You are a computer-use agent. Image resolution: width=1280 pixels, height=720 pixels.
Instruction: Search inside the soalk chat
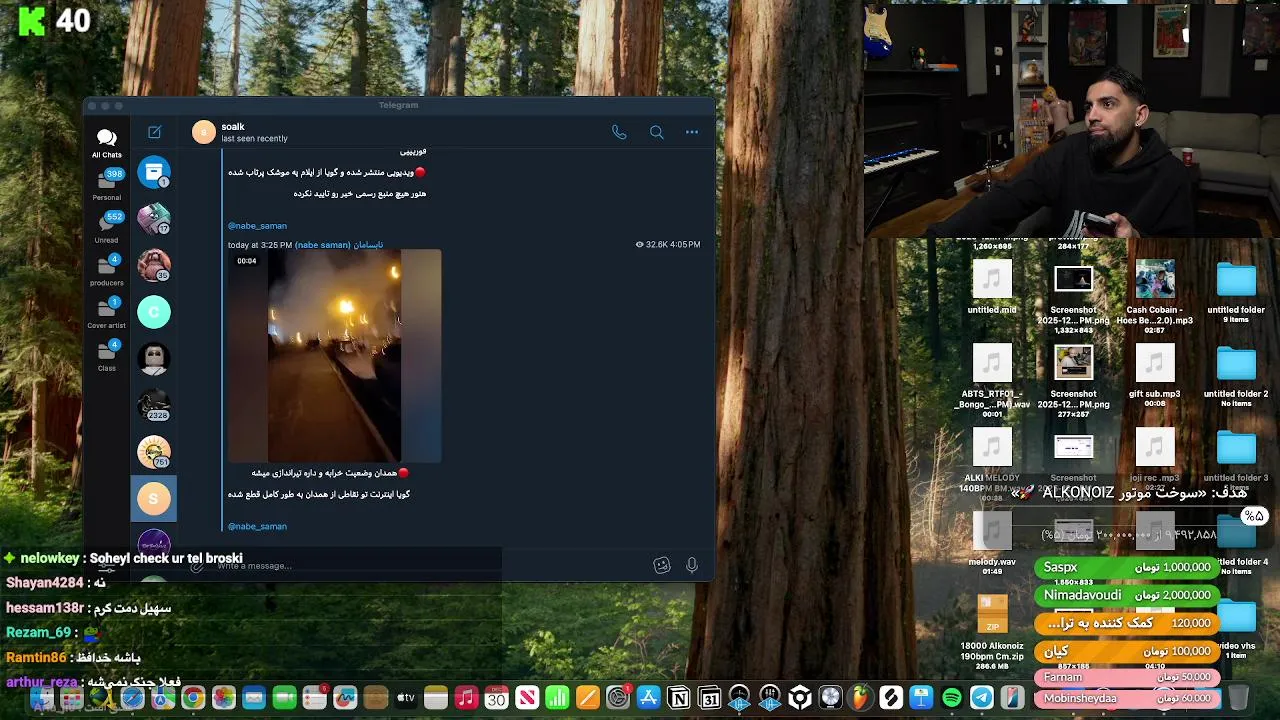point(656,132)
